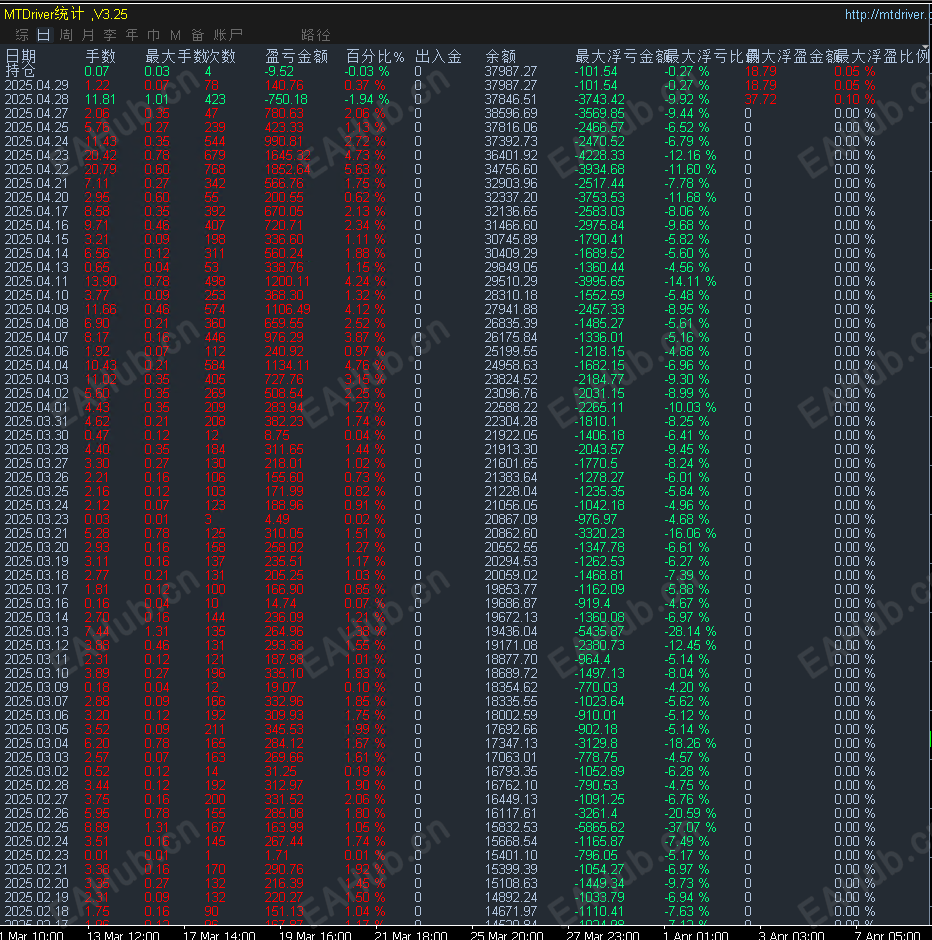932x940 pixels.
Task: Click the 余额 column header
Action: point(500,56)
